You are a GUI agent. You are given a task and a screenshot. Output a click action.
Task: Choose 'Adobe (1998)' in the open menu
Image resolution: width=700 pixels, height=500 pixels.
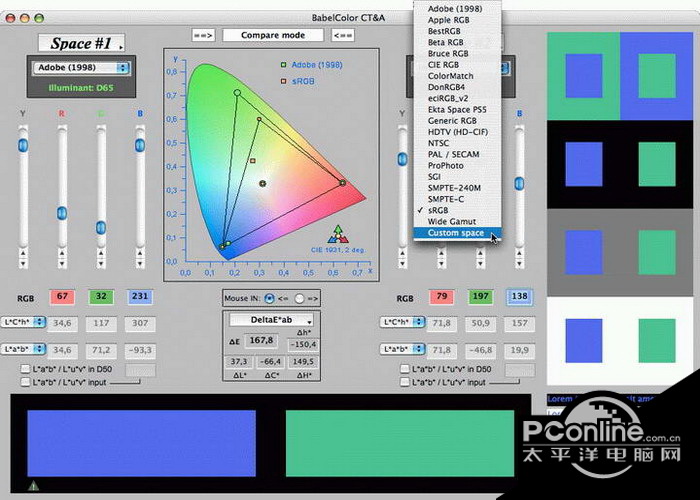pos(458,9)
